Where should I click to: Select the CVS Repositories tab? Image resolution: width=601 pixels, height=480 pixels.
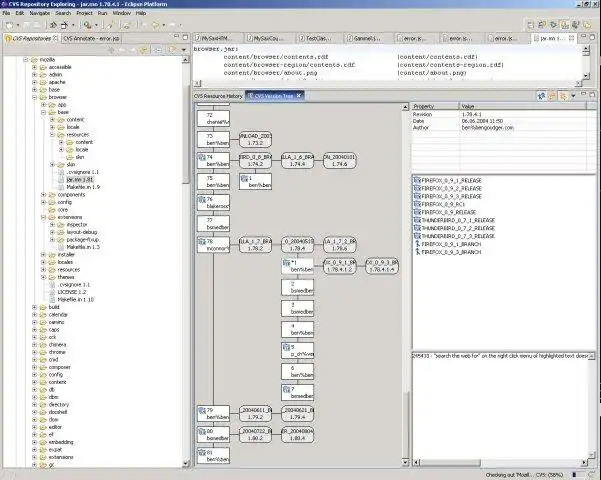coord(31,39)
